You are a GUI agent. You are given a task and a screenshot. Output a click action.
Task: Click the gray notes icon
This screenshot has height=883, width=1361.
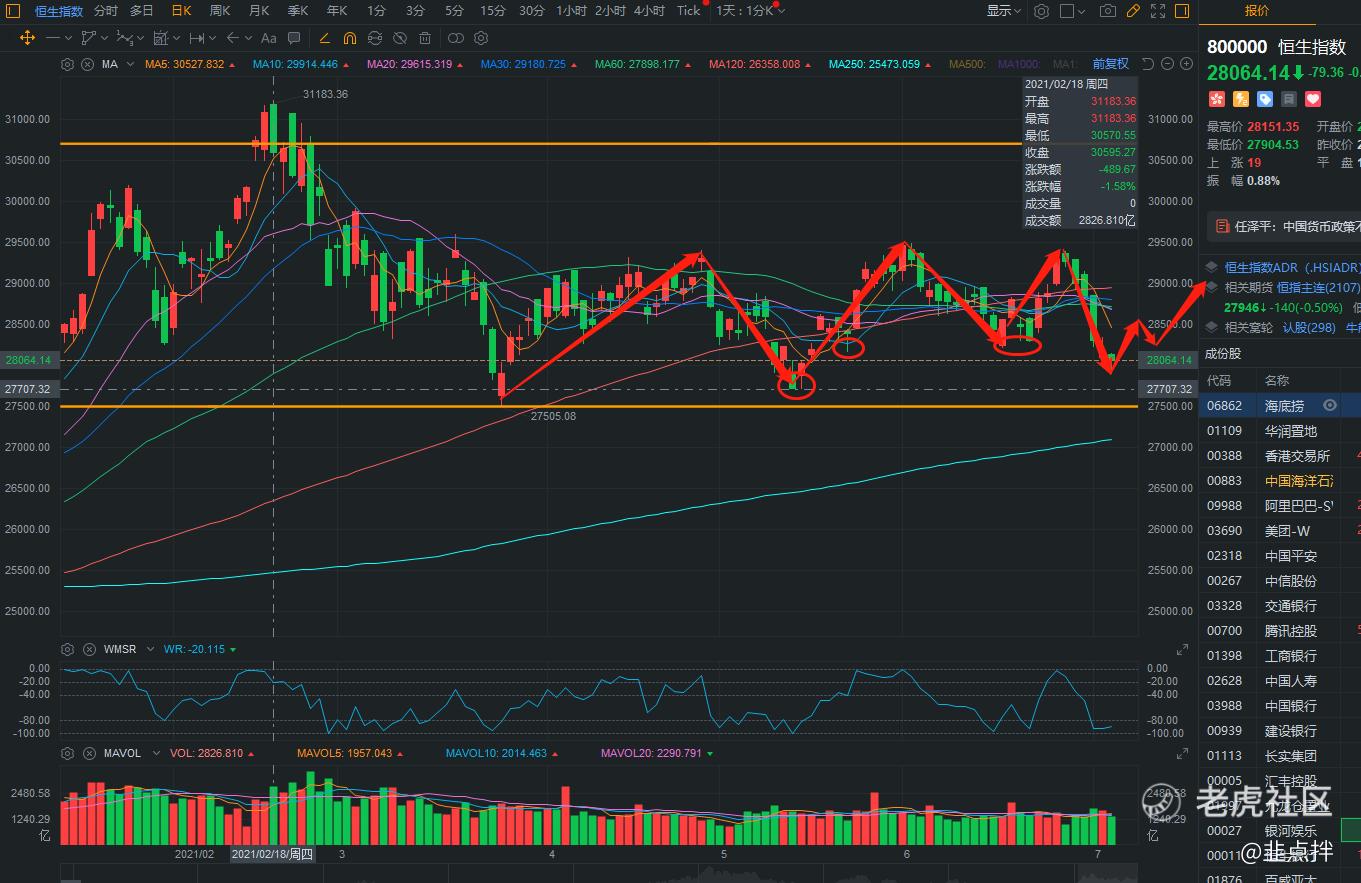[x=1289, y=99]
